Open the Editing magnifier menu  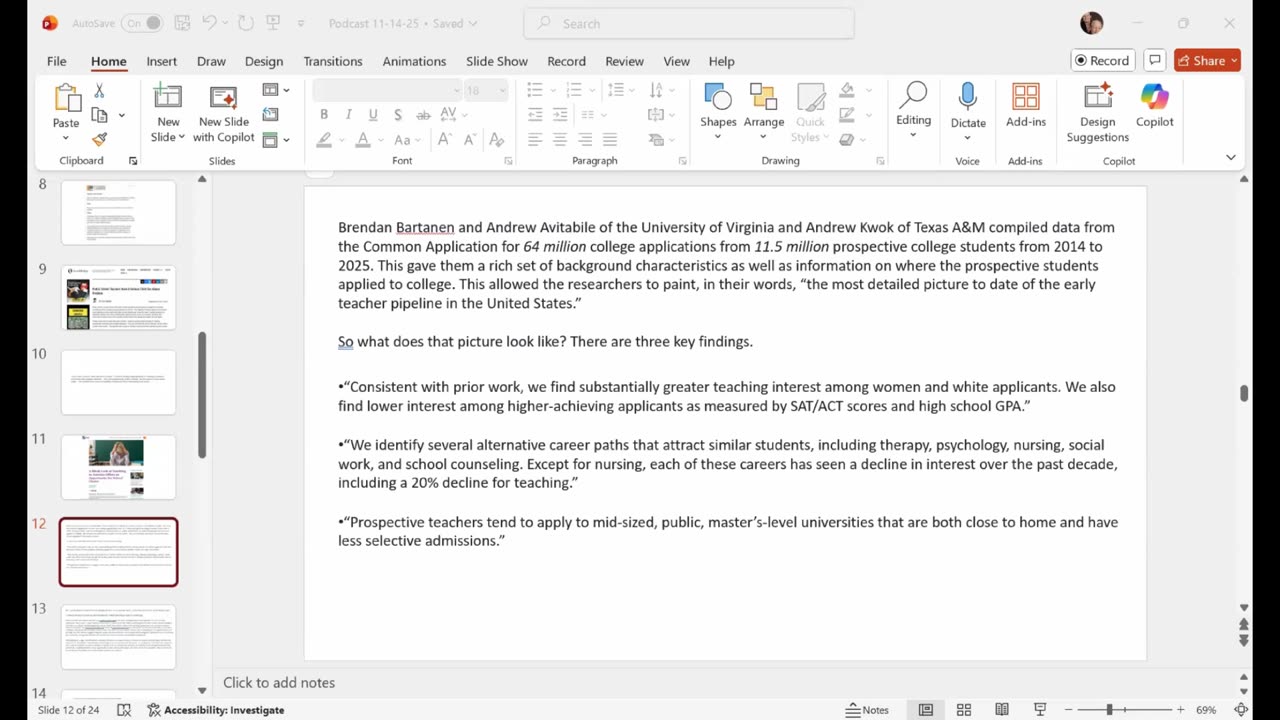coord(913,110)
